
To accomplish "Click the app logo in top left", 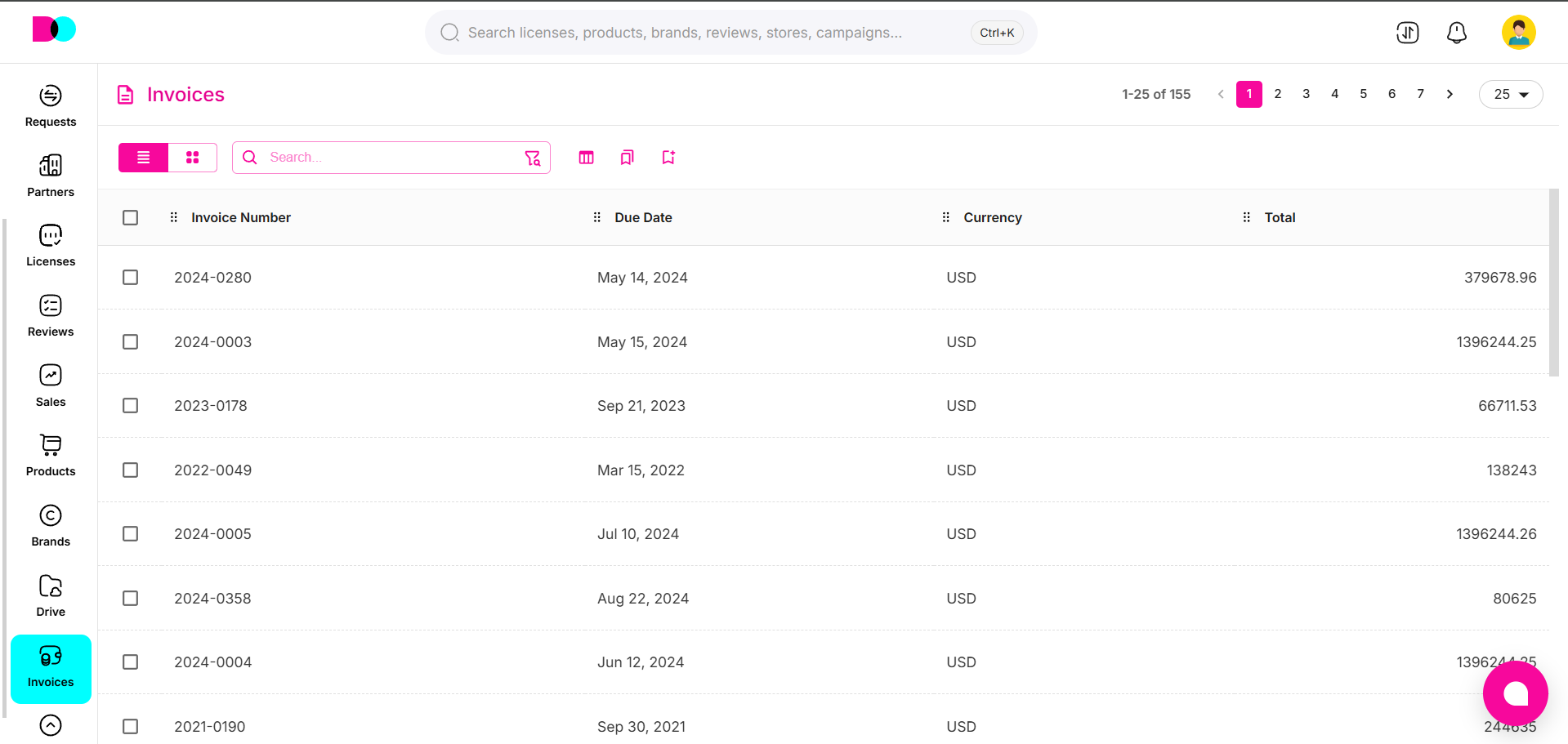I will (x=54, y=29).
